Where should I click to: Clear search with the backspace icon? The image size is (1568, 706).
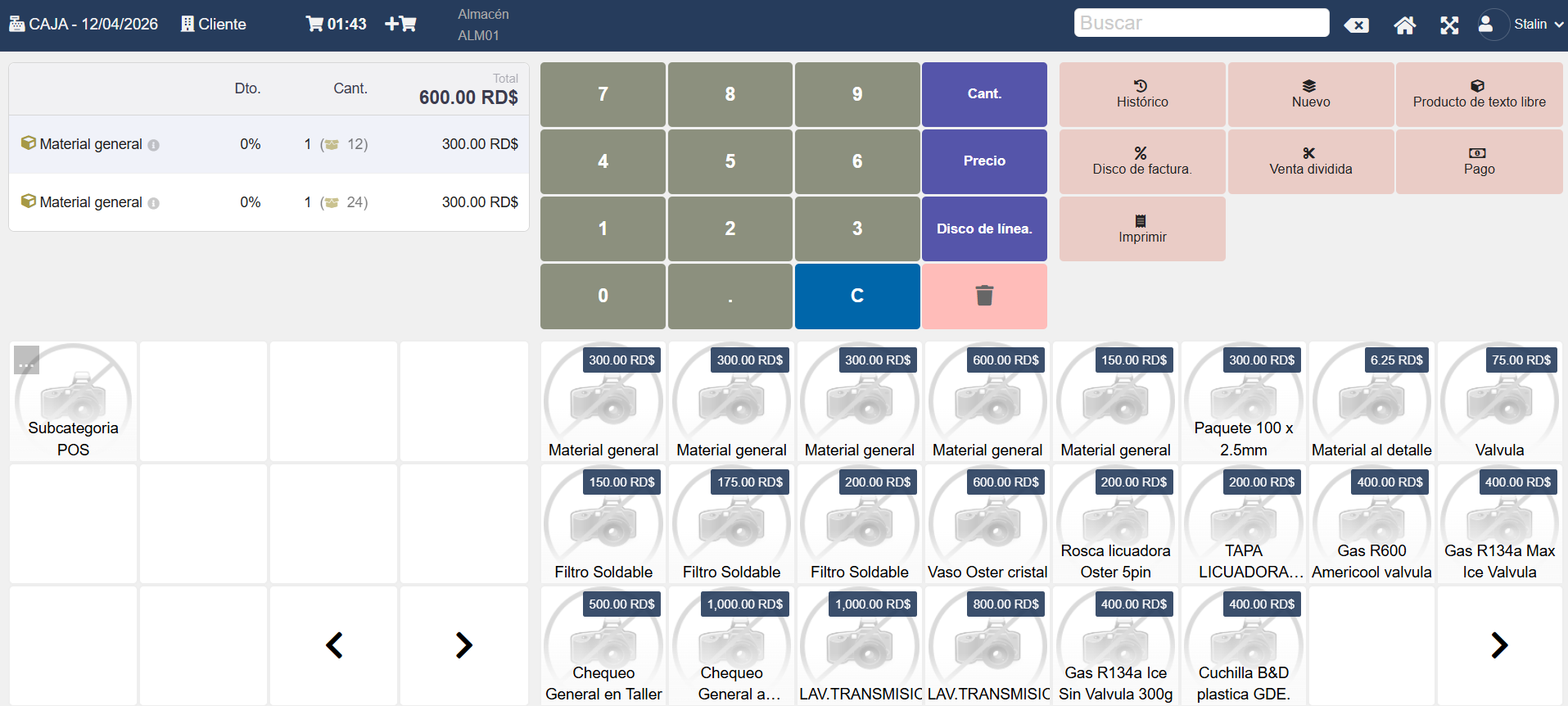click(x=1356, y=25)
